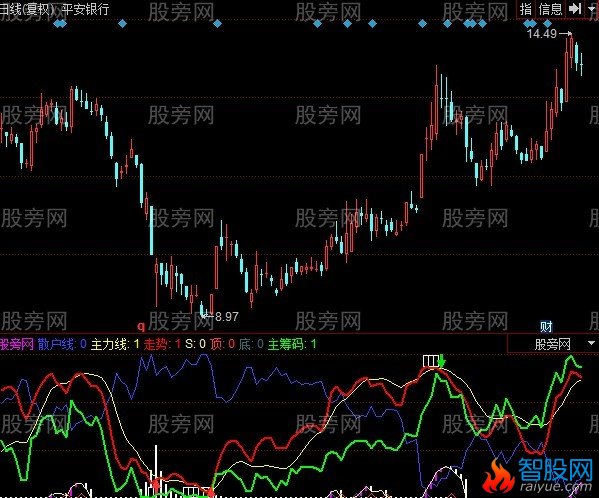Click the 底: 0 legend value
This screenshot has height=498, width=599.
click(251, 344)
